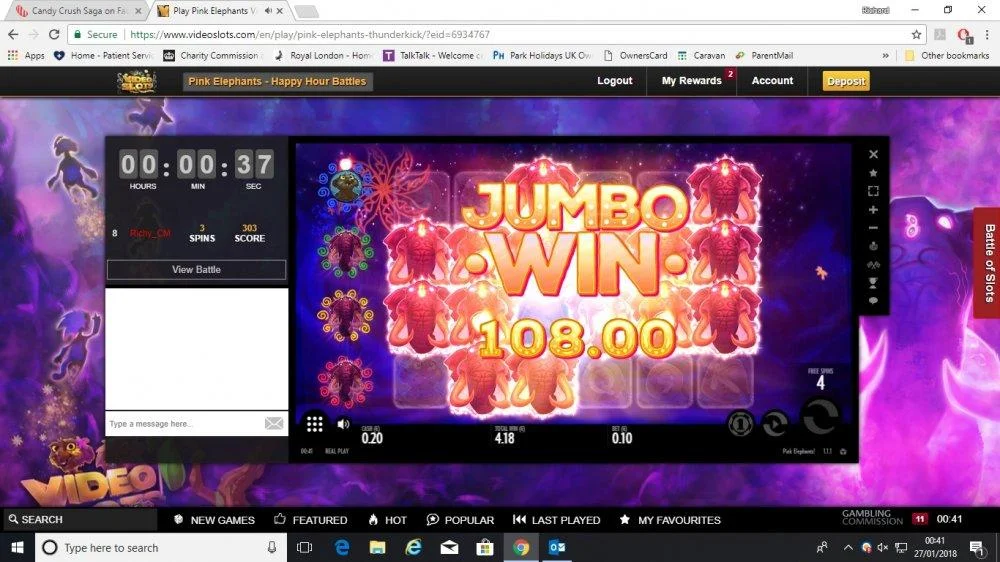Open the Home - Patient Services bookmark
Screen dimensions: 1000x562
click(x=103, y=55)
